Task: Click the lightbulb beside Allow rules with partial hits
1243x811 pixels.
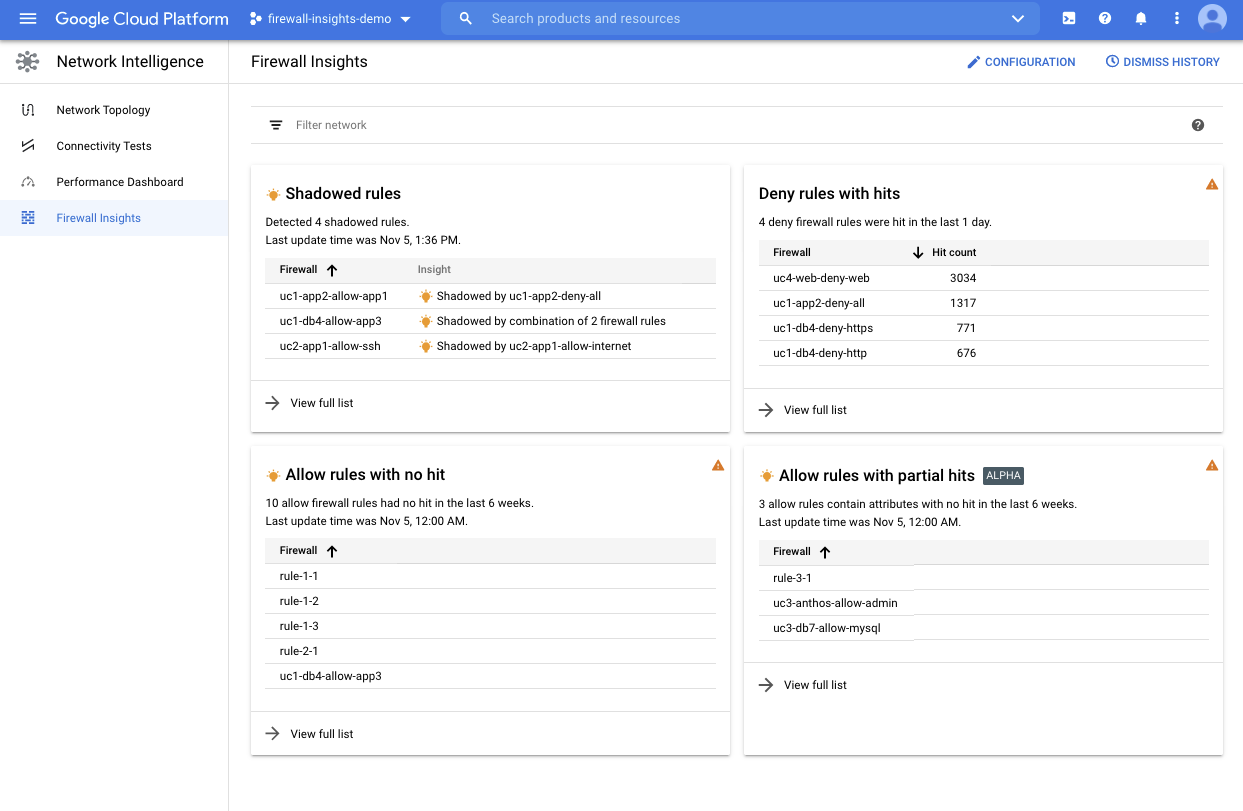Action: pyautogui.click(x=767, y=476)
